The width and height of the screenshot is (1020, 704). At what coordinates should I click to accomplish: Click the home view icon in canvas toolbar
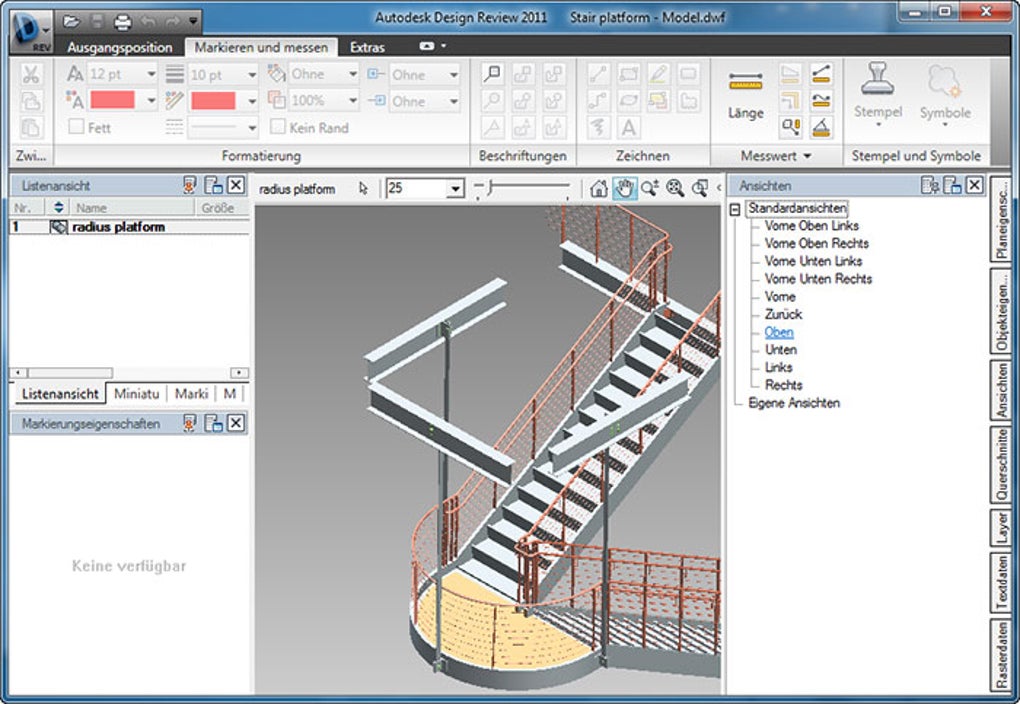(599, 188)
